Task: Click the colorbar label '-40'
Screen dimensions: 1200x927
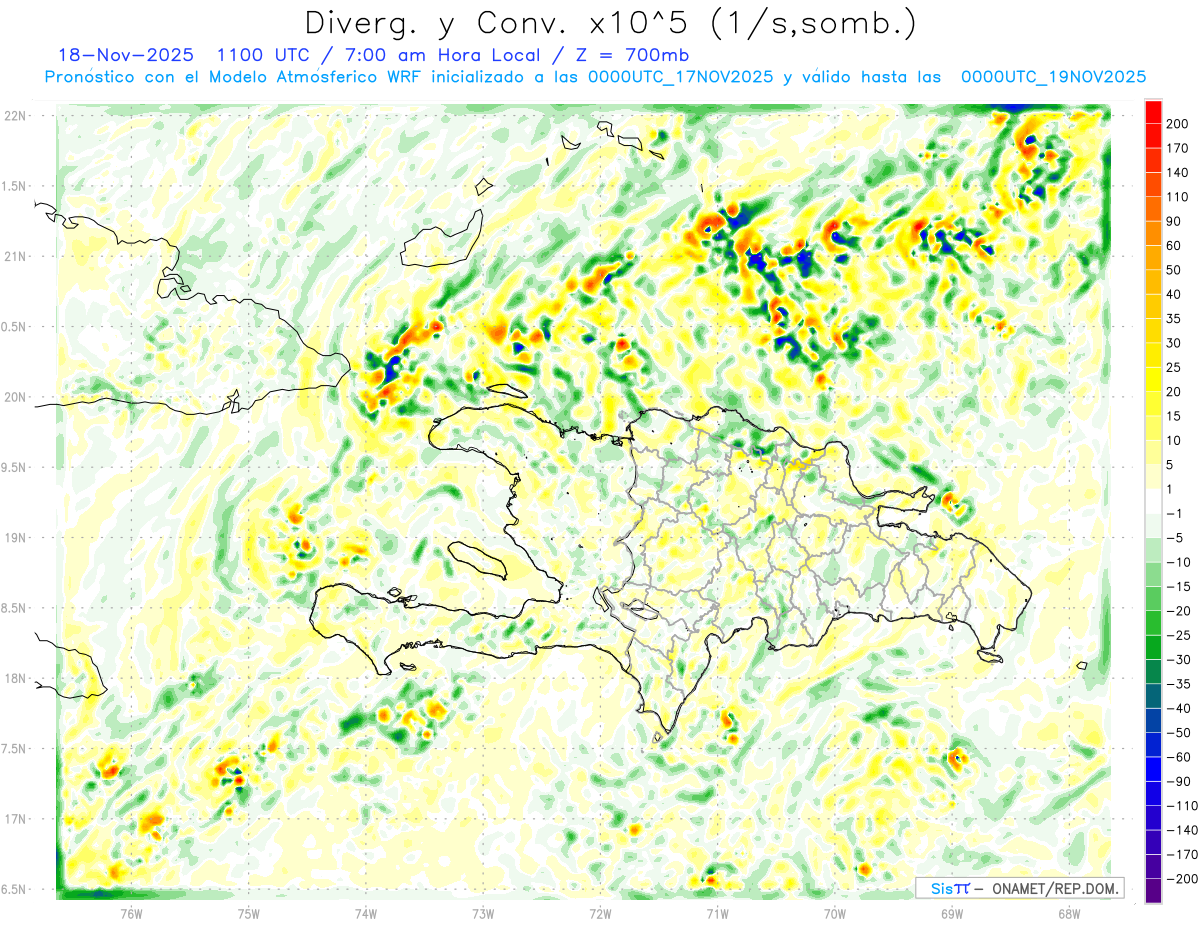Action: pos(1178,708)
